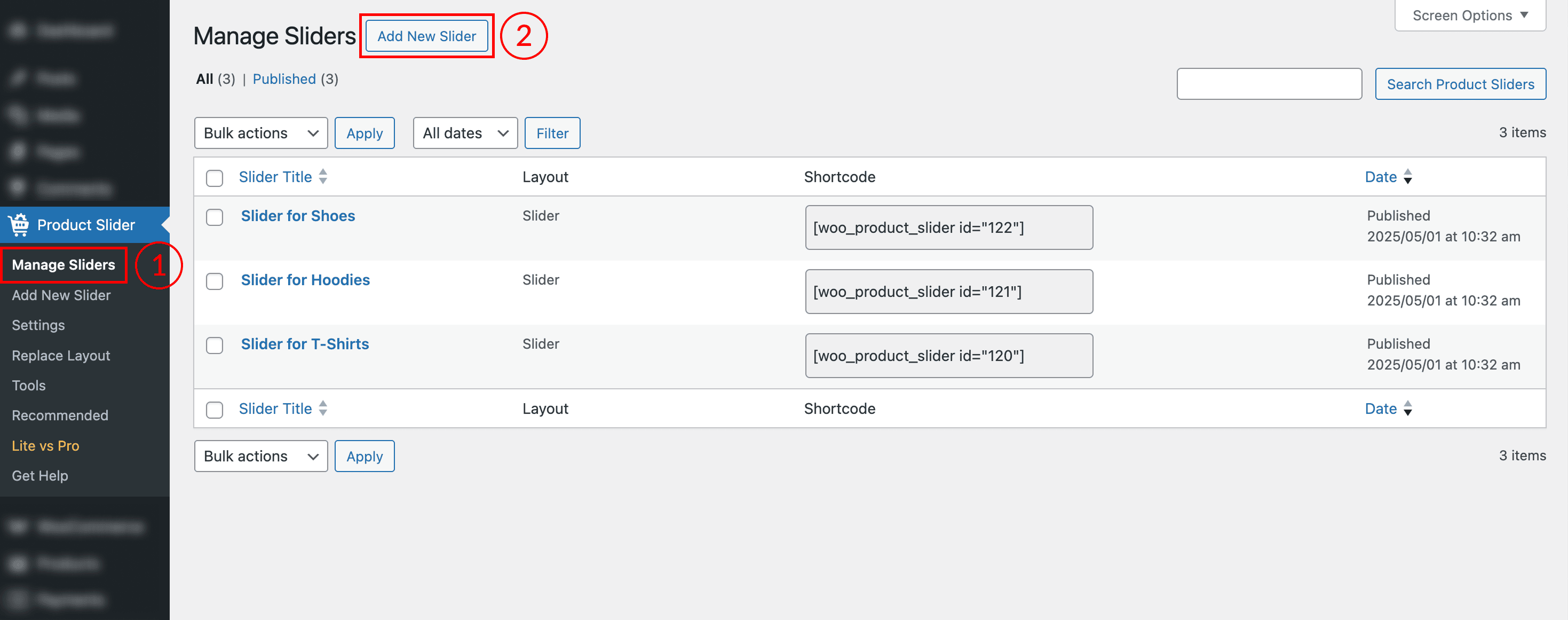The image size is (1568, 620).
Task: Toggle the select-all checkbox in header
Action: [214, 178]
